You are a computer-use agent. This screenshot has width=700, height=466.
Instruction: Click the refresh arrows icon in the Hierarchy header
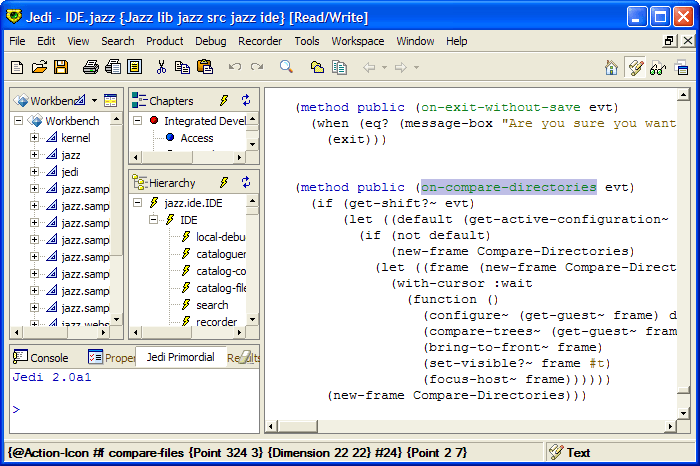coord(246,182)
